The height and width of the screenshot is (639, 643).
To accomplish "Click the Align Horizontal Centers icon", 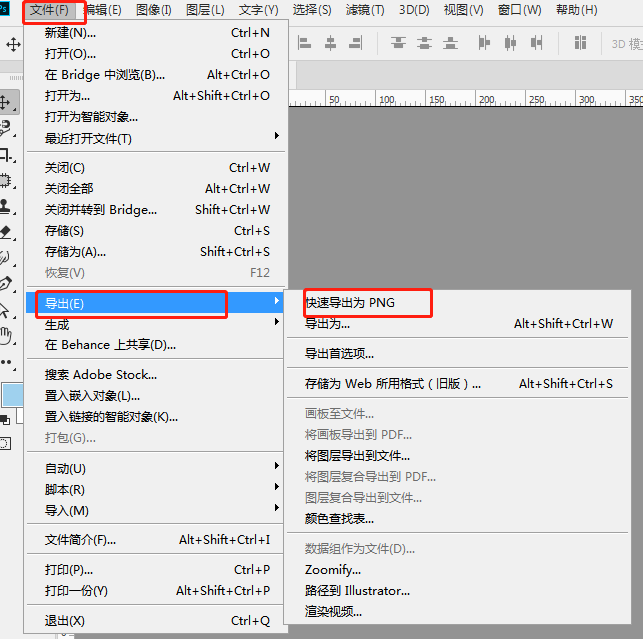I will point(330,43).
